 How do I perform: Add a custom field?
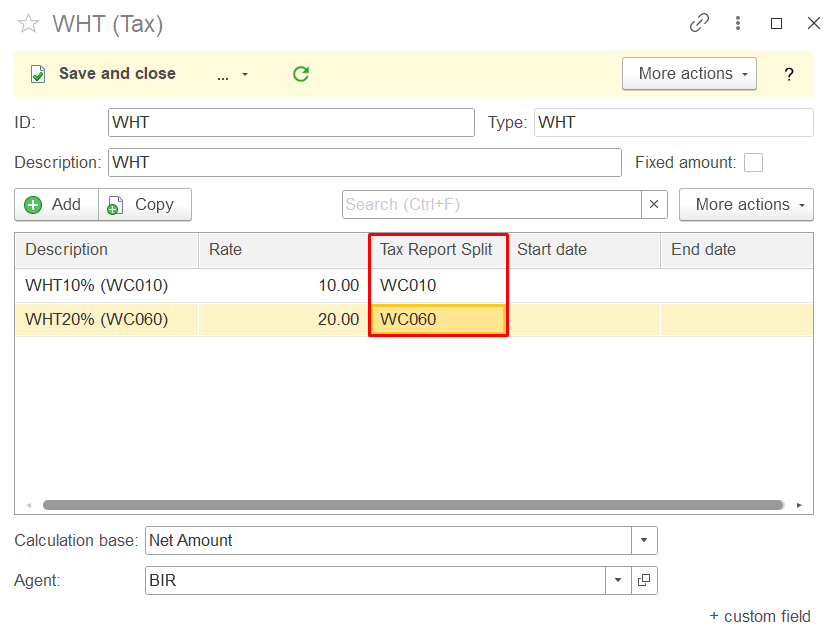point(760,616)
